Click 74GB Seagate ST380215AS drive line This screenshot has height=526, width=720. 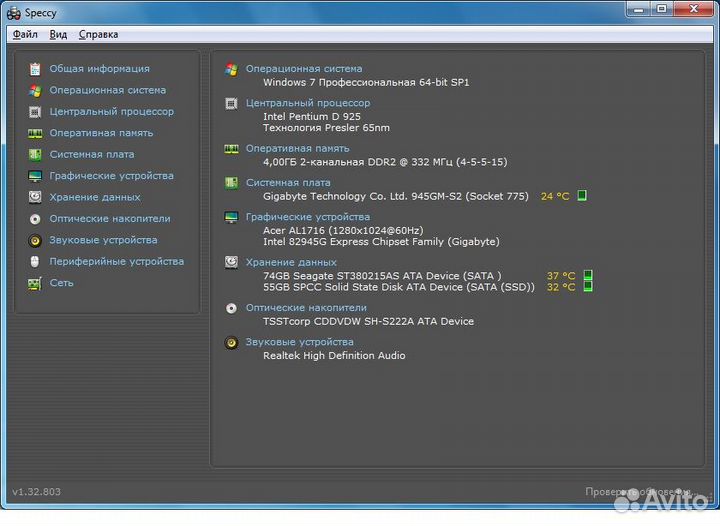point(382,276)
